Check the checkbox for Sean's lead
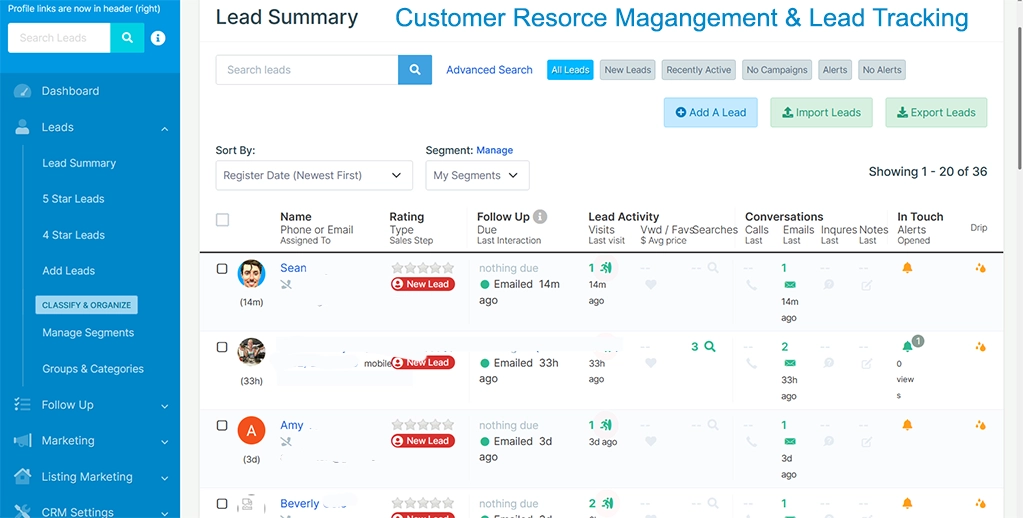Screen dimensions: 1023x518 click(222, 269)
